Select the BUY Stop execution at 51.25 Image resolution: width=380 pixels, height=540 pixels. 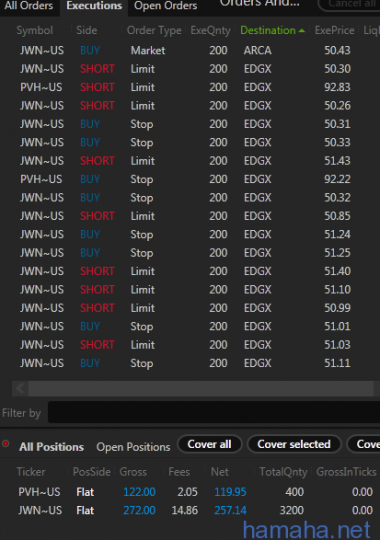pyautogui.click(x=190, y=253)
